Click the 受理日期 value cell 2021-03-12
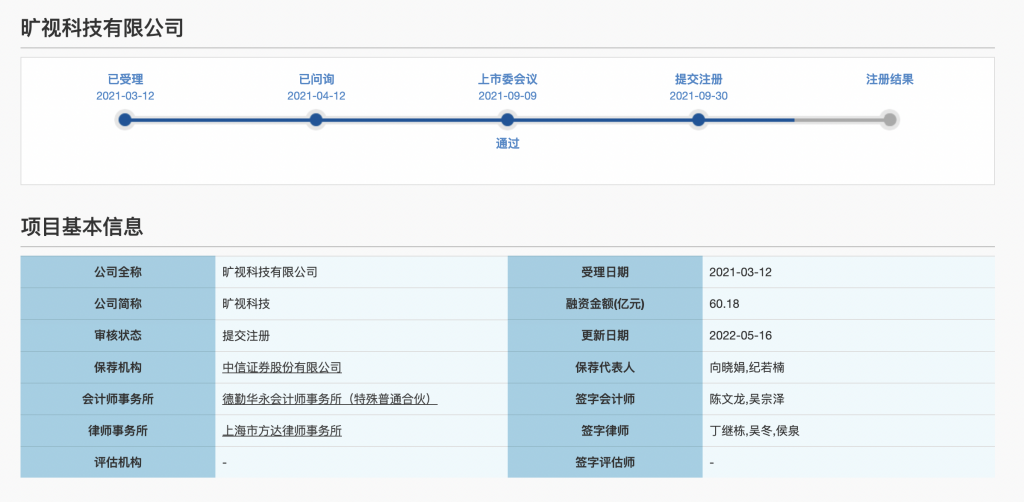1024x502 pixels. pyautogui.click(x=848, y=272)
